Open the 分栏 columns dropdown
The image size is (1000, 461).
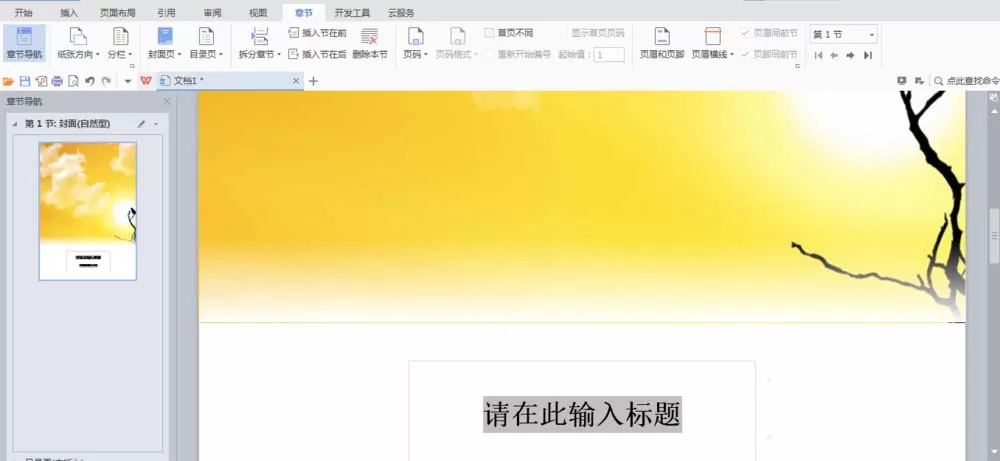120,44
